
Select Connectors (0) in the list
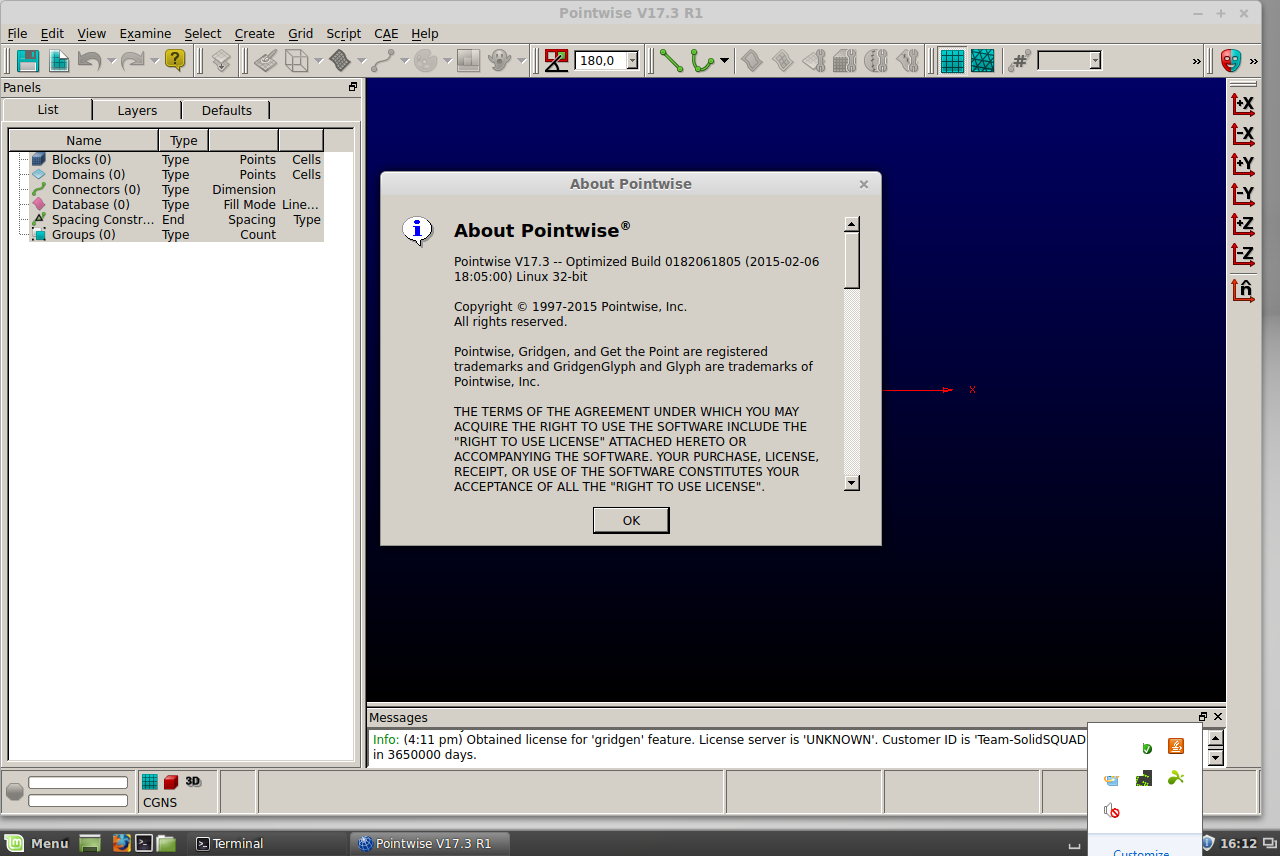click(96, 189)
